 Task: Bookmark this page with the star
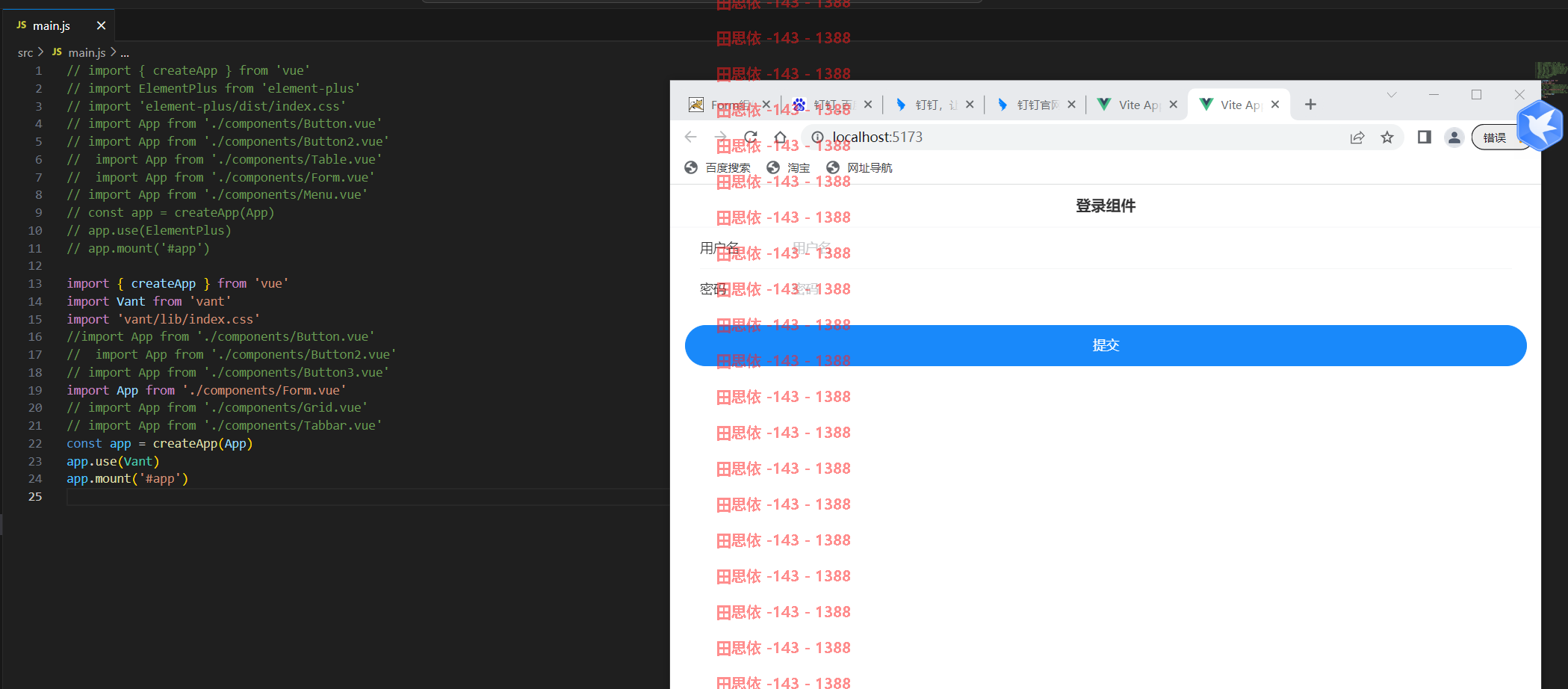tap(1387, 138)
